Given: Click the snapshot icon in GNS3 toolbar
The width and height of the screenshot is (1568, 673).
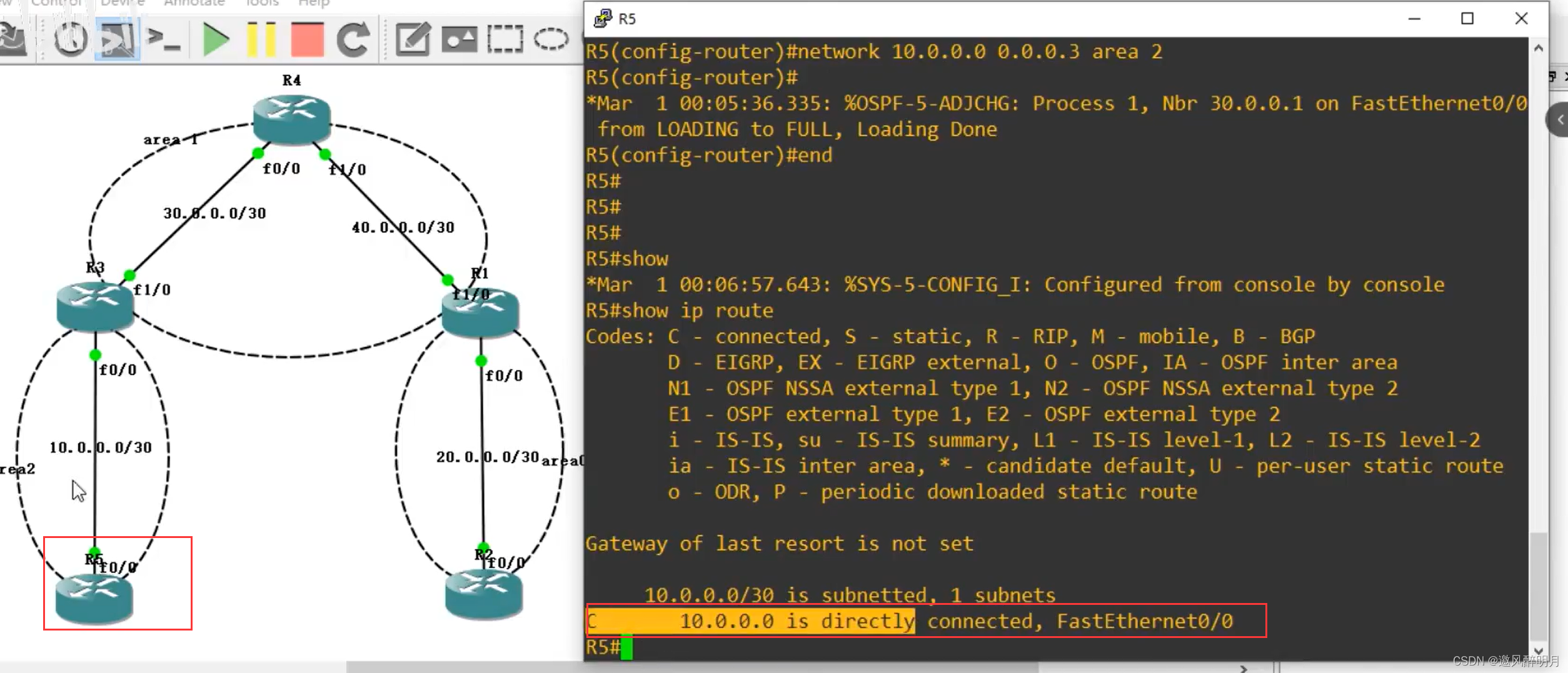Looking at the screenshot, I should [70, 39].
